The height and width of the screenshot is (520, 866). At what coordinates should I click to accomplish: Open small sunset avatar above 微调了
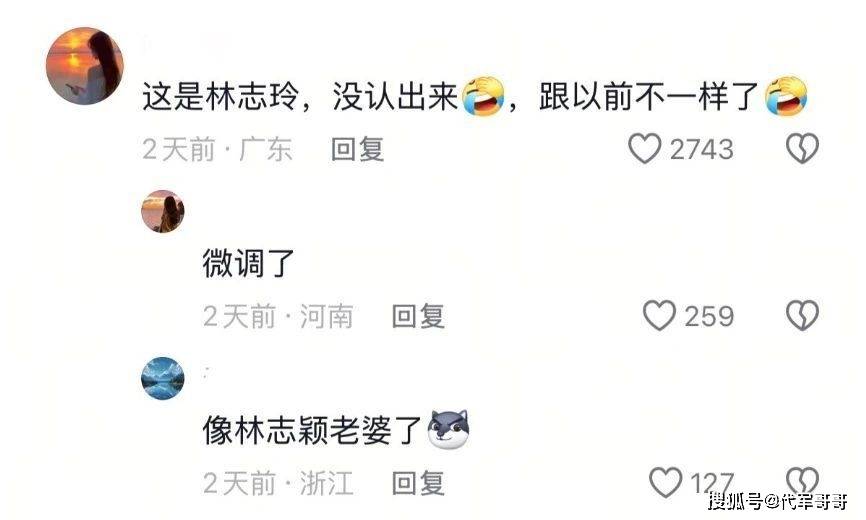point(162,211)
